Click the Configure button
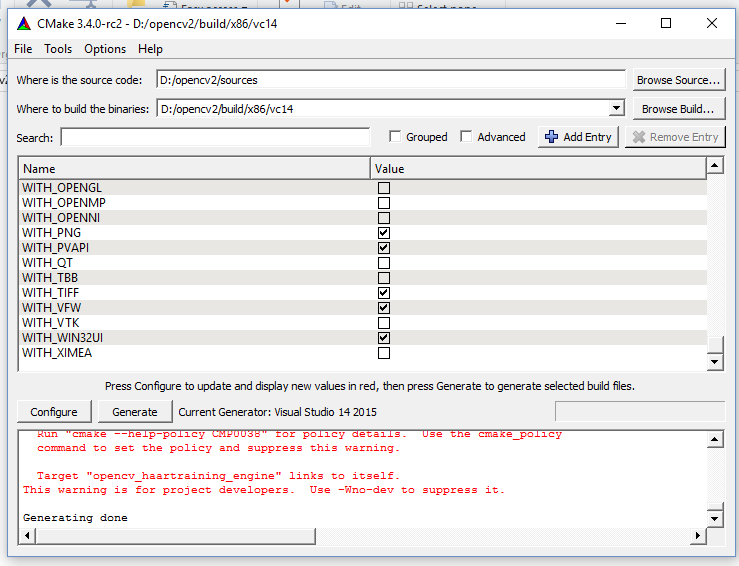Screen dimensions: 739x566 (54, 412)
